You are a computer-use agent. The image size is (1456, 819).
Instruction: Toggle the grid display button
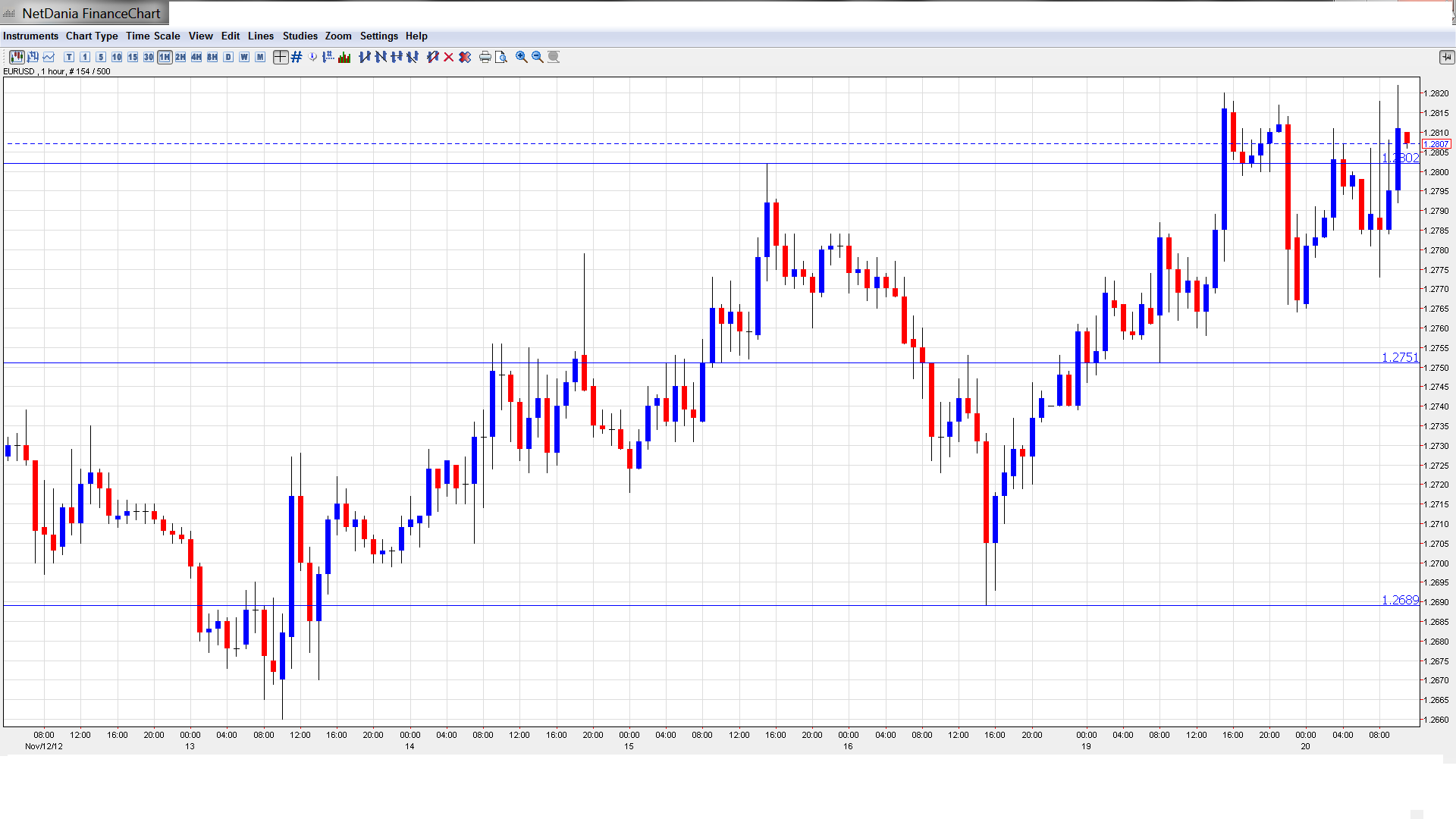(x=297, y=57)
